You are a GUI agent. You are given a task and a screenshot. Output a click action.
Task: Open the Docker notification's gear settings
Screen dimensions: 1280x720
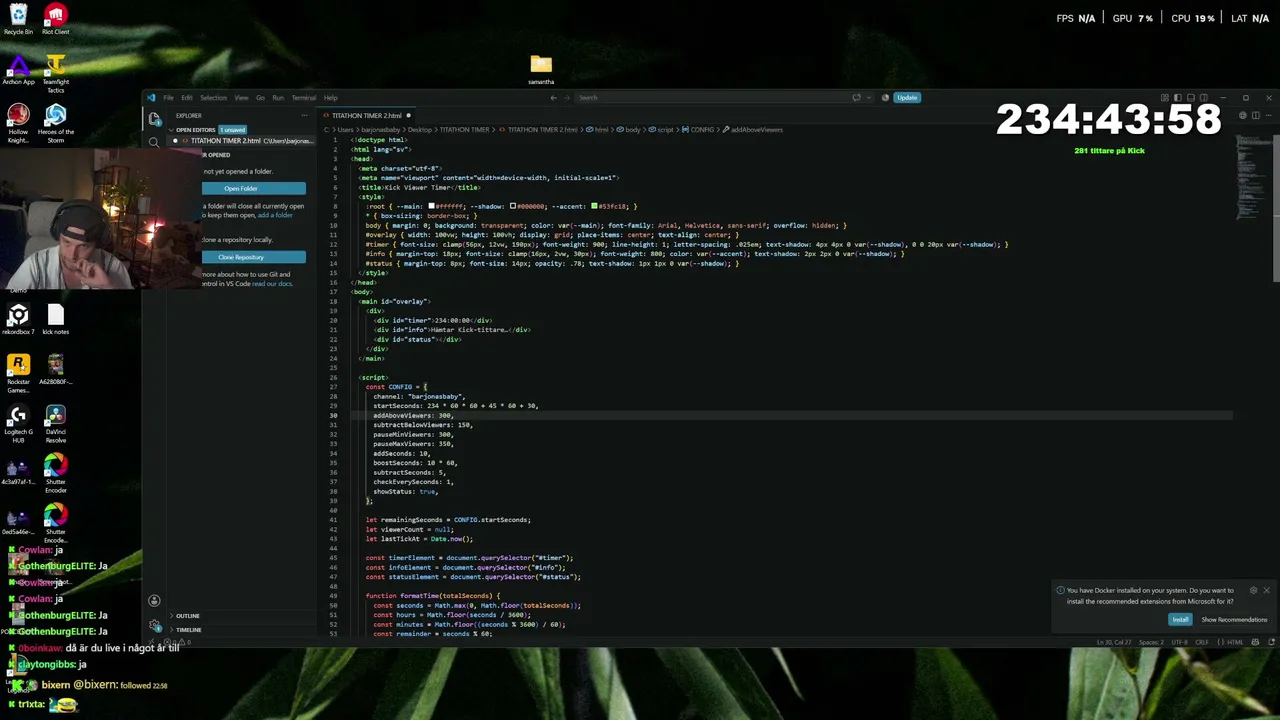point(1253,590)
